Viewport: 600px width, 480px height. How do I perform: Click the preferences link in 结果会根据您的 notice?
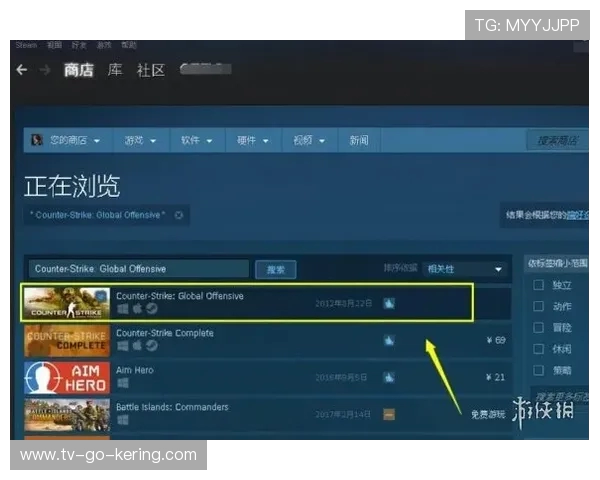point(577,215)
